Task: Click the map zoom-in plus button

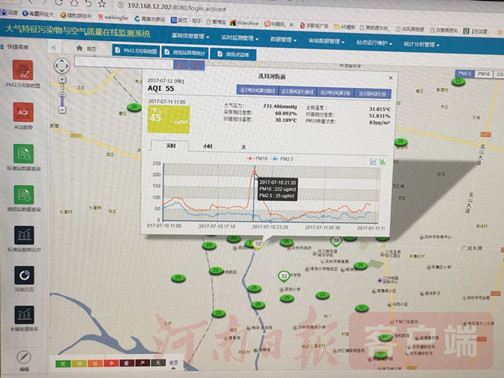Action: coord(62,80)
